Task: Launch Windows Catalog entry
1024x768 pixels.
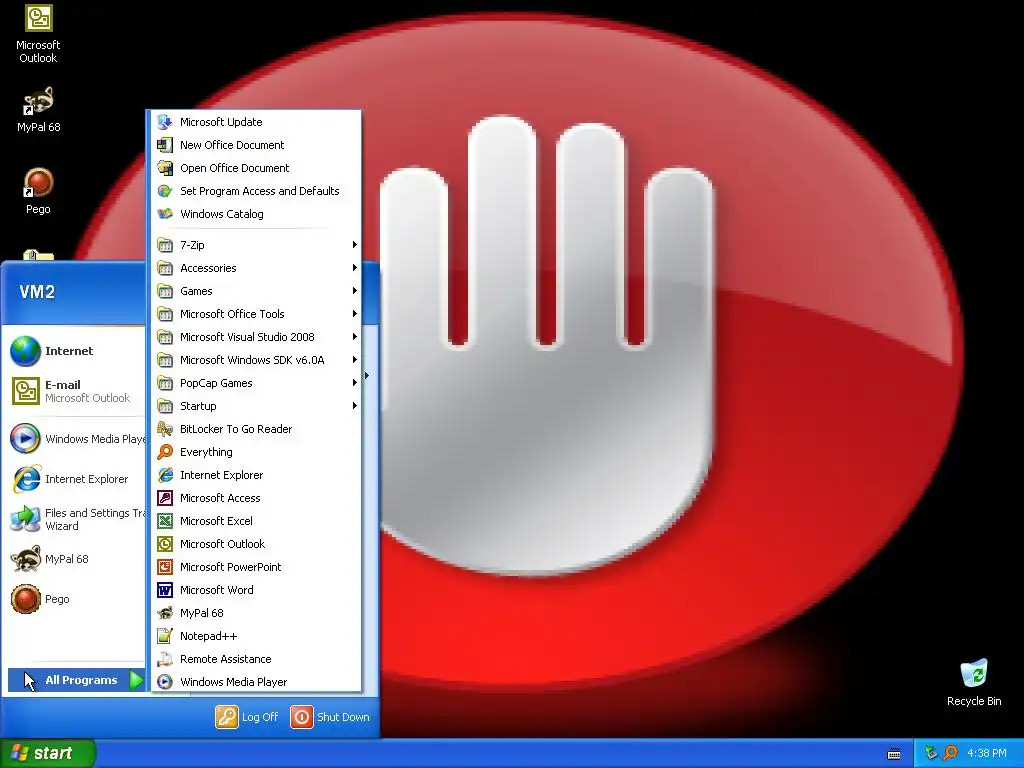Action: point(256,214)
